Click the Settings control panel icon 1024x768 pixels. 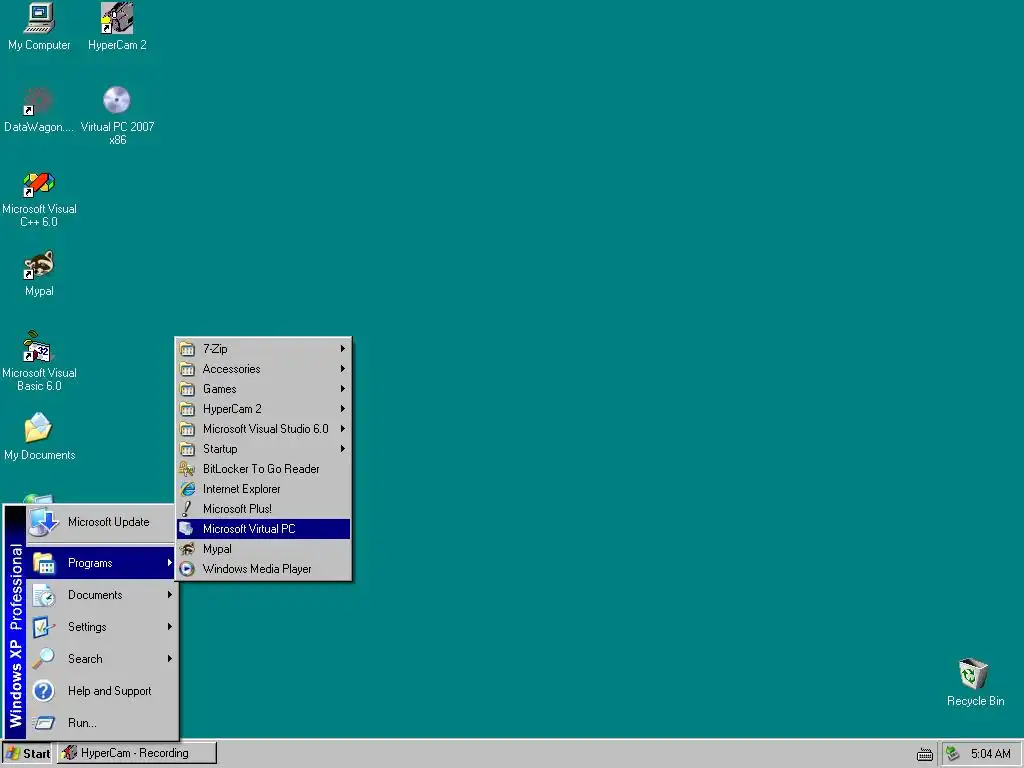[44, 627]
